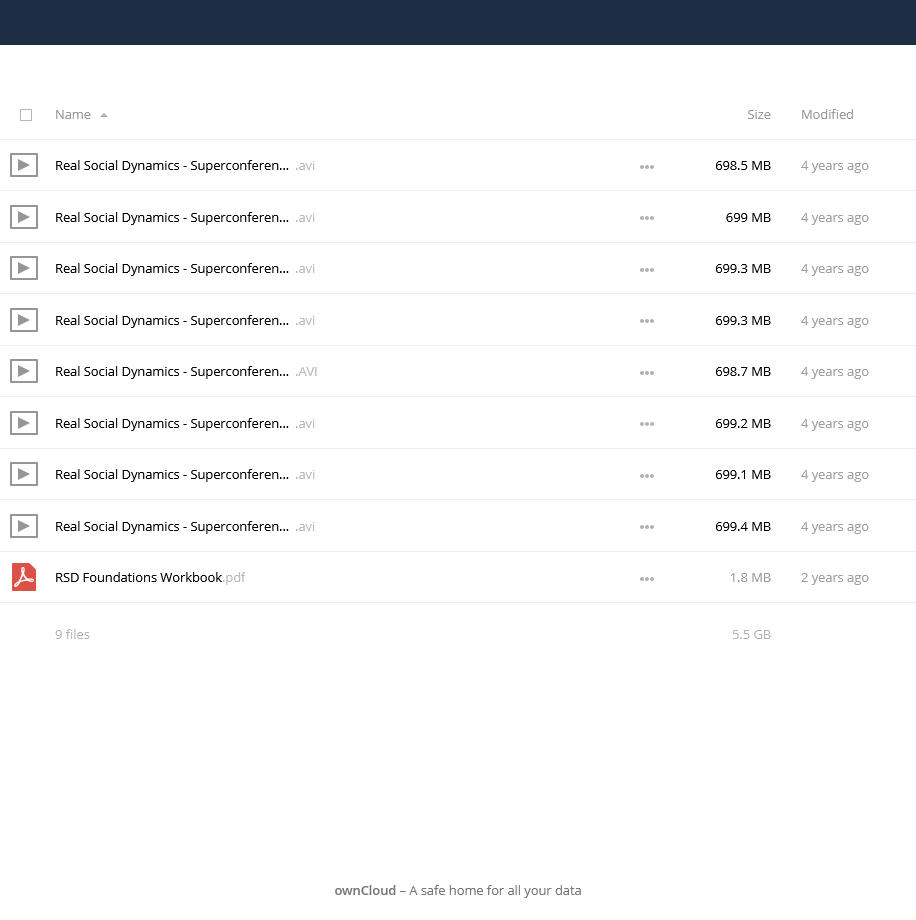Open the Superconference video sized 699.4 MB
The image size is (916, 920).
pos(185,526)
